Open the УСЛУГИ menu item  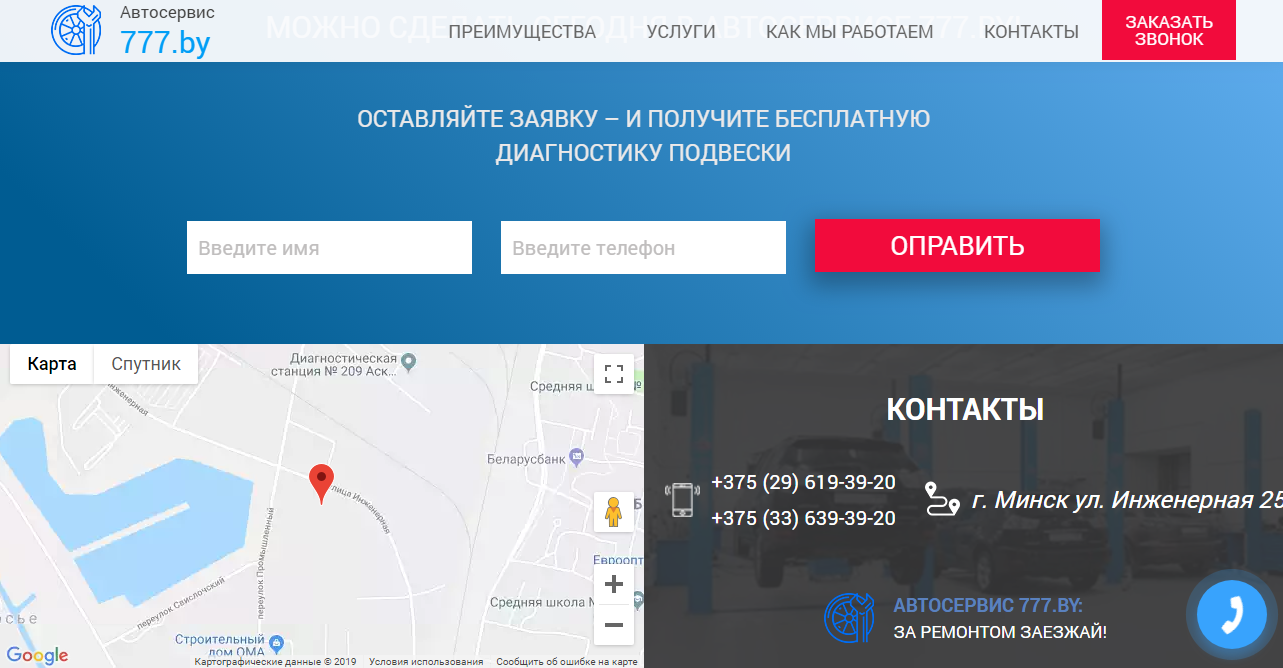[x=681, y=32]
